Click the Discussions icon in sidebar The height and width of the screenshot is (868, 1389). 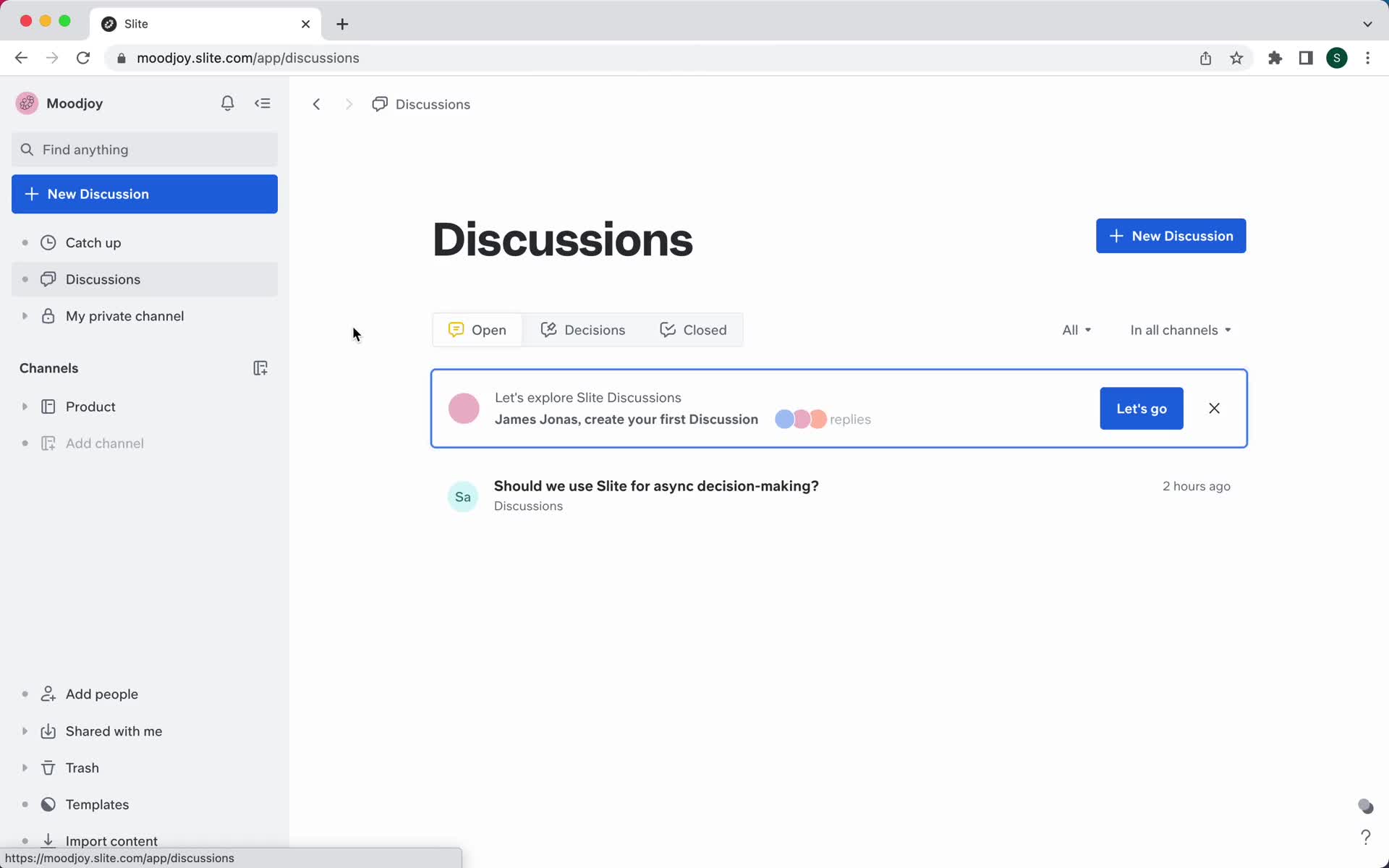[x=48, y=279]
